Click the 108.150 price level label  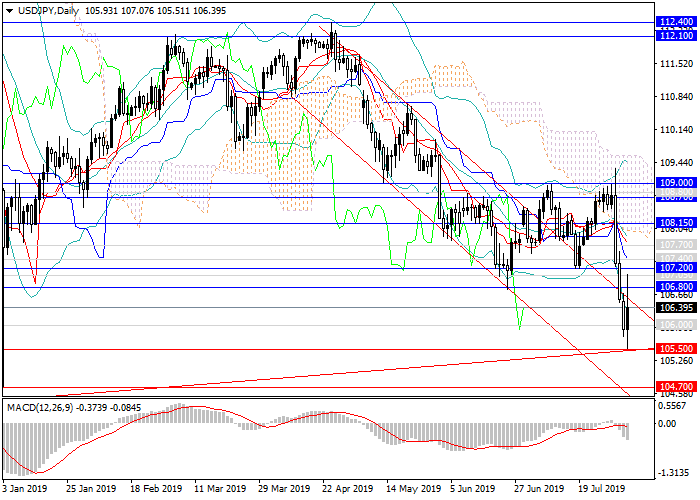pos(676,223)
